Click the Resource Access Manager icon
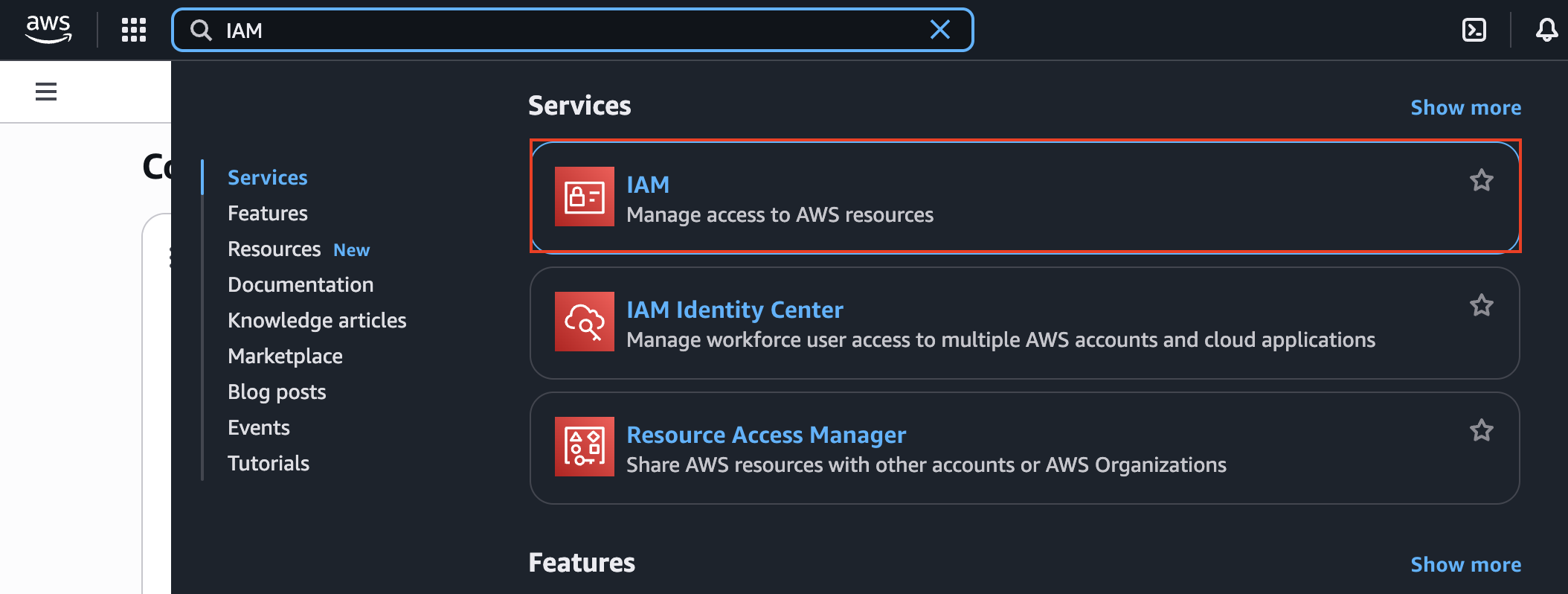Viewport: 1568px width, 594px height. point(585,447)
